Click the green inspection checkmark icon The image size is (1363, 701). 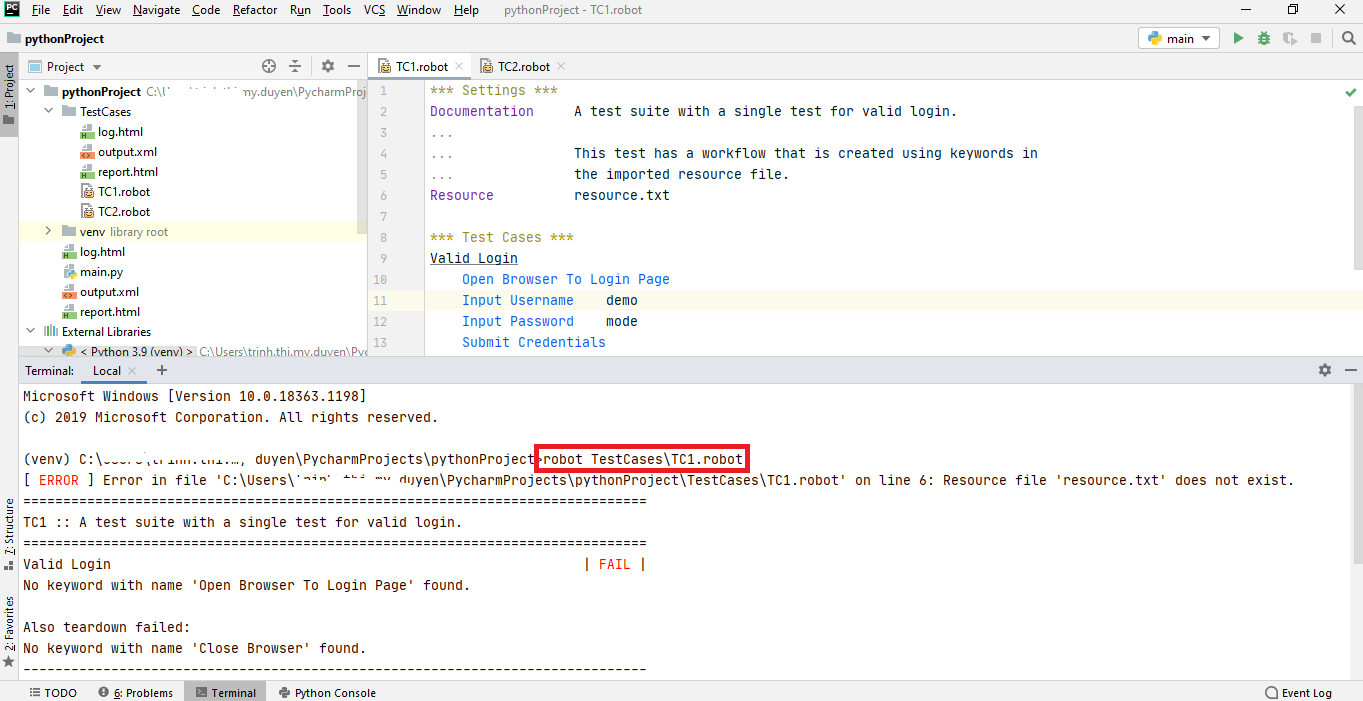click(x=1351, y=91)
